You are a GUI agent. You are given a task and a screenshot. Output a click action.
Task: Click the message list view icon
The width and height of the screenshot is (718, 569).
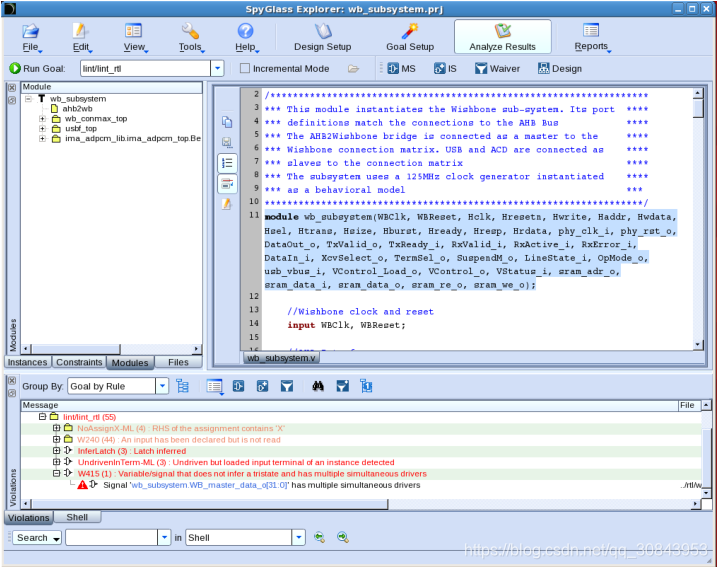(214, 386)
